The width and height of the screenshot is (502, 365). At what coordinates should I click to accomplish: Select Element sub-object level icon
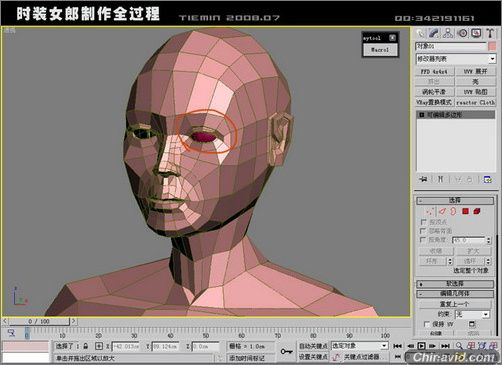(477, 211)
